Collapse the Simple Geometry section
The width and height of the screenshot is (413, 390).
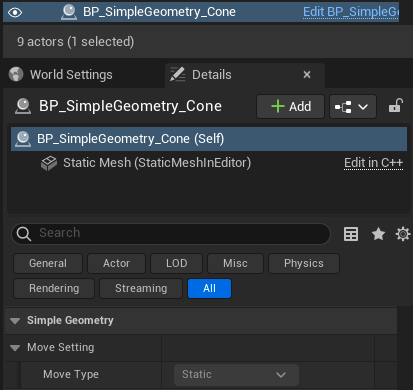[x=15, y=321]
